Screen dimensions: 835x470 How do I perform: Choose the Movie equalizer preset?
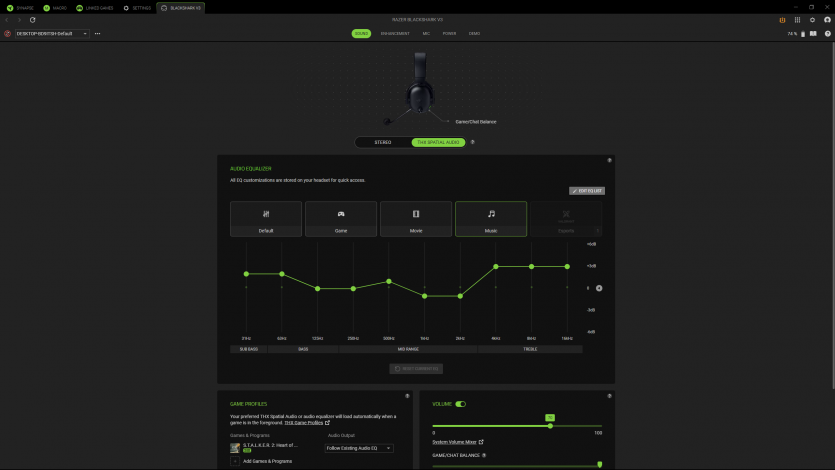(x=416, y=219)
